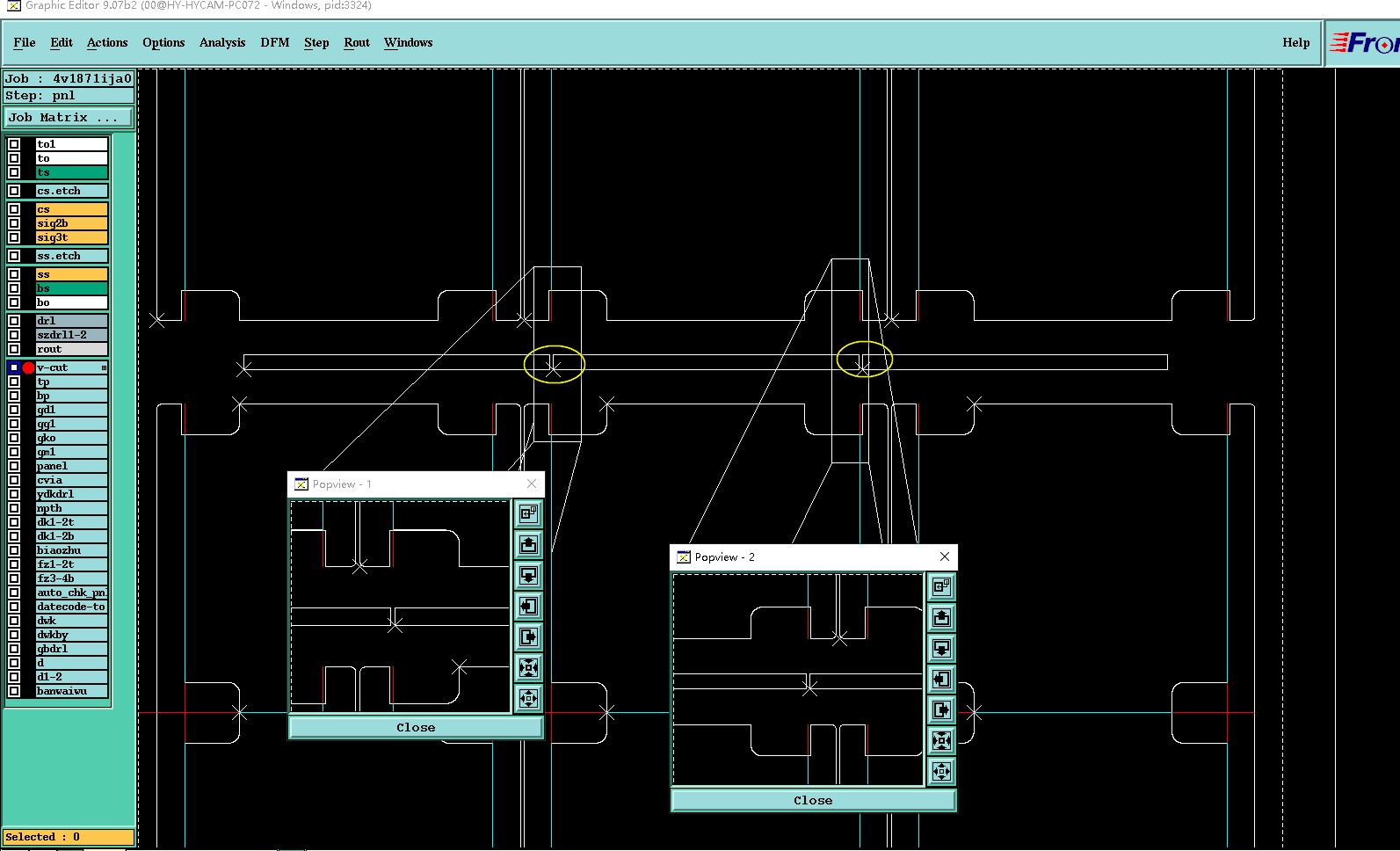Click pan right icon in Popview 2

tap(941, 710)
